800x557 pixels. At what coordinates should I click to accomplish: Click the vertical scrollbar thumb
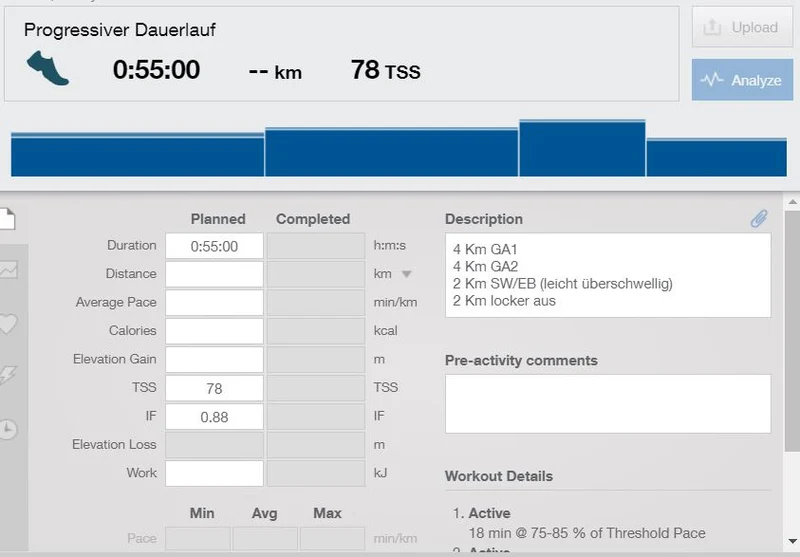(x=792, y=331)
